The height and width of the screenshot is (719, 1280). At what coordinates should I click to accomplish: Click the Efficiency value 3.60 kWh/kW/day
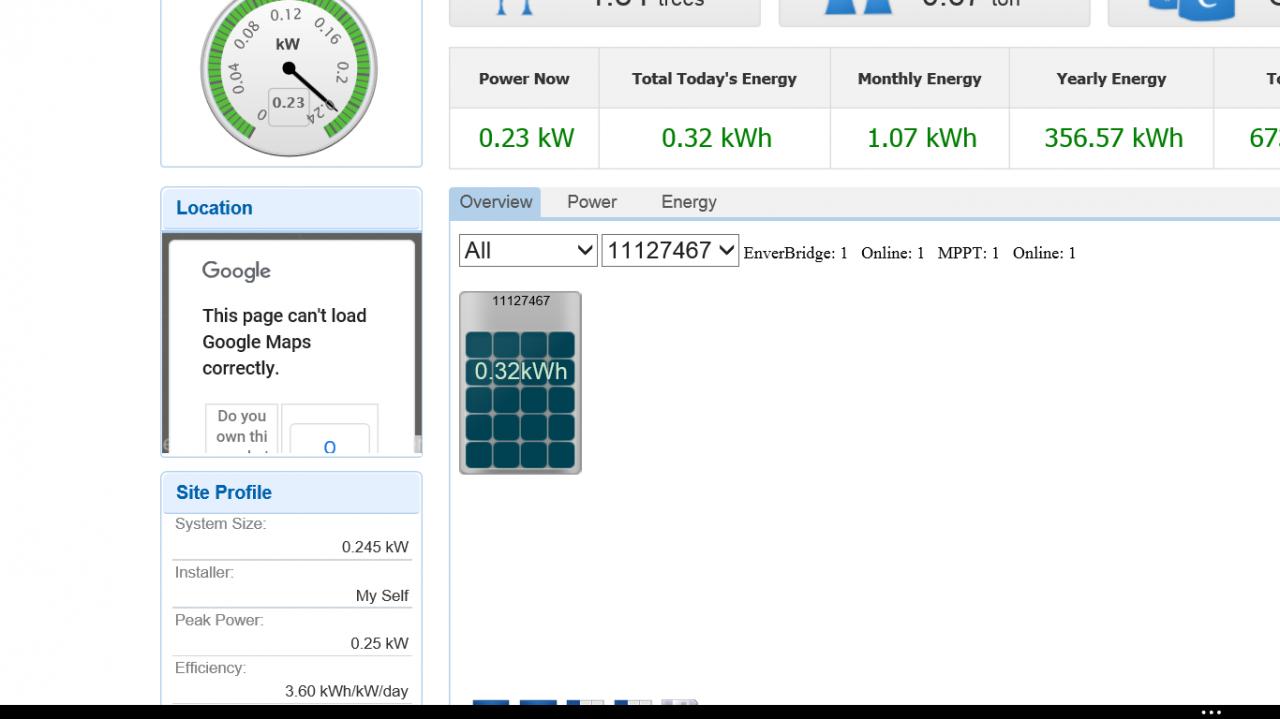[346, 691]
